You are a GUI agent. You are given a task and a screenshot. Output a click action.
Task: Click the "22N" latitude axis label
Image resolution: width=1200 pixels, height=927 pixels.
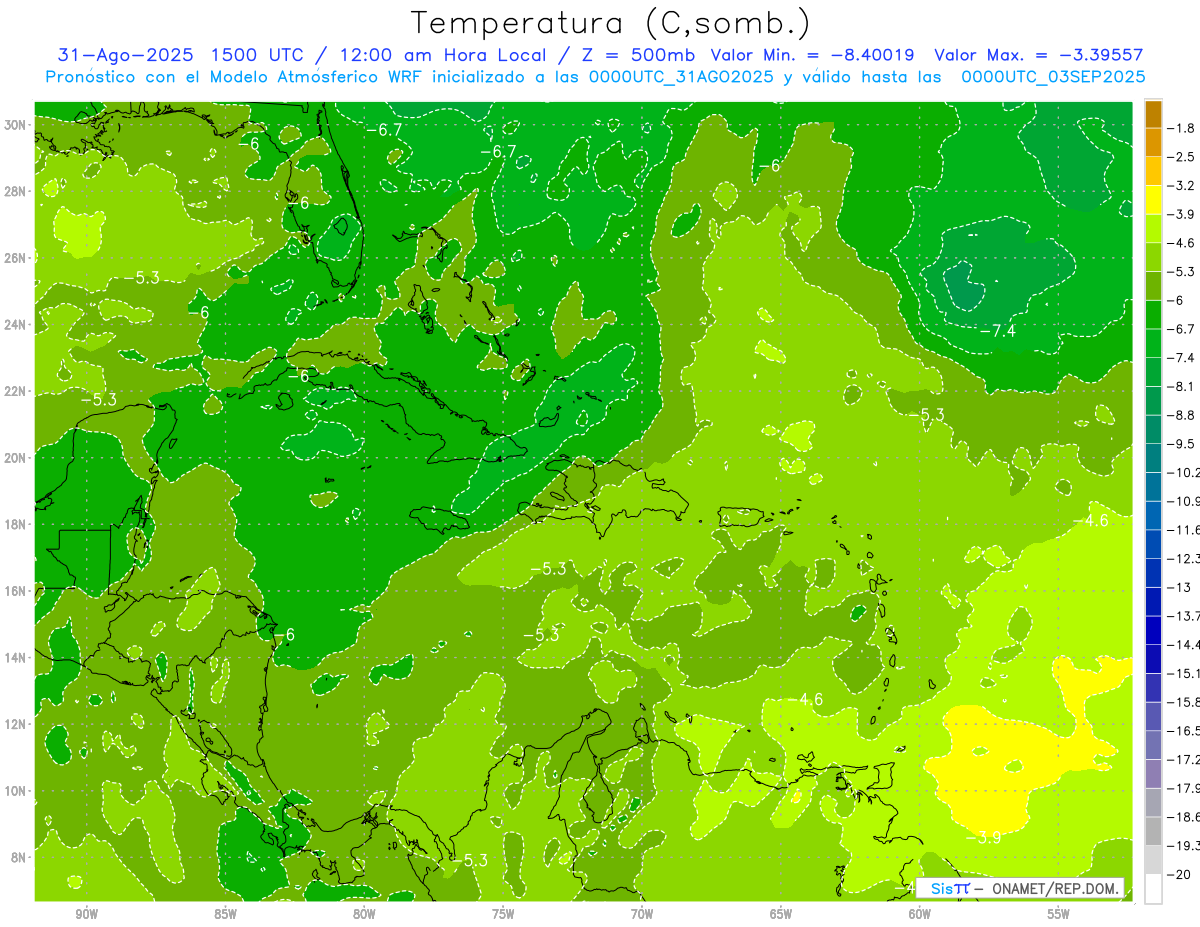pyautogui.click(x=17, y=391)
